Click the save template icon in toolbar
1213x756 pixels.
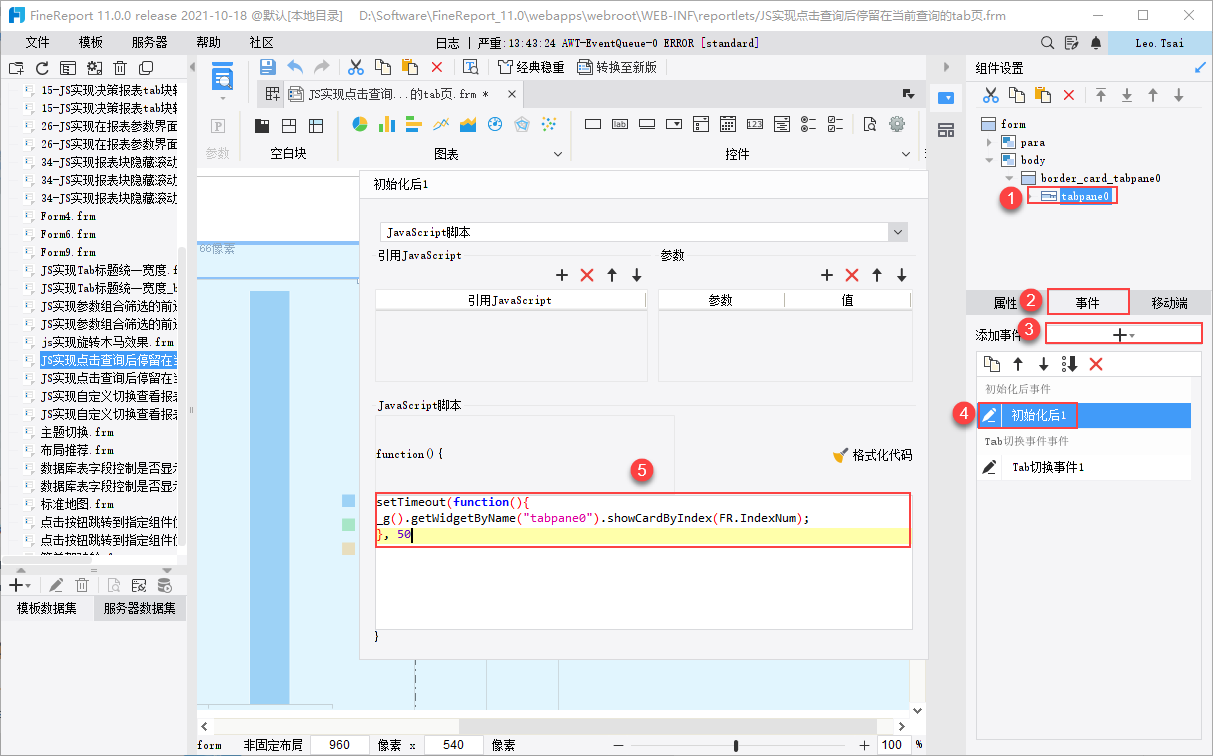268,67
